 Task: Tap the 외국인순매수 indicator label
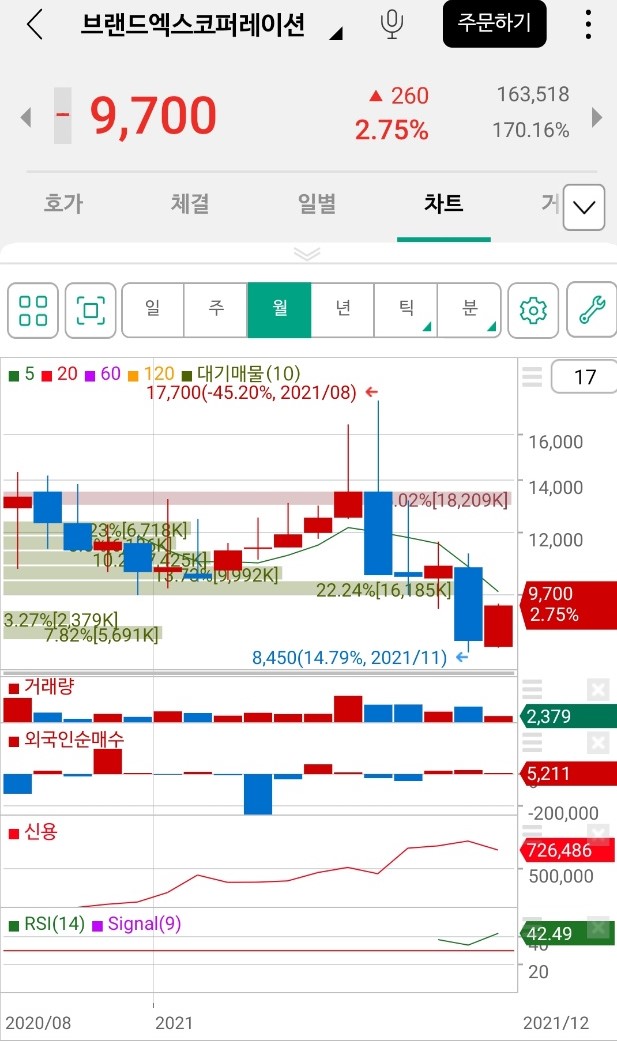[66, 739]
